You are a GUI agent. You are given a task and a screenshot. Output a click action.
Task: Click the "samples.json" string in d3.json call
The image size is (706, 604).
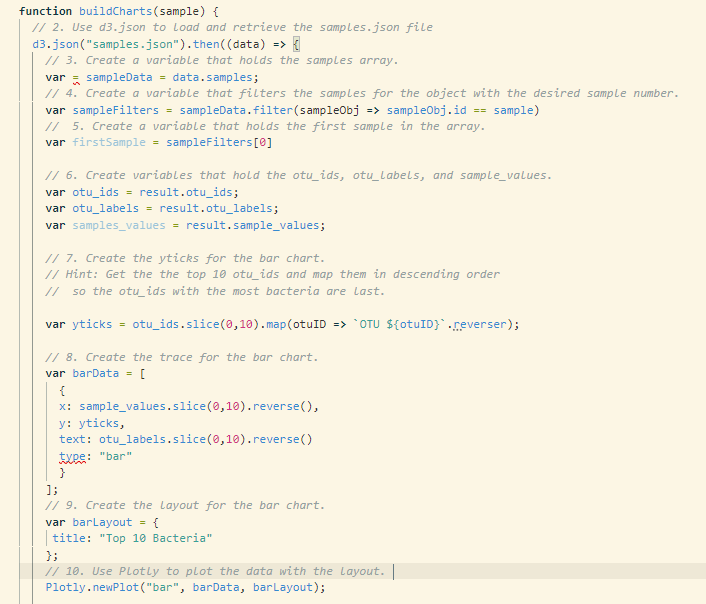(x=132, y=44)
